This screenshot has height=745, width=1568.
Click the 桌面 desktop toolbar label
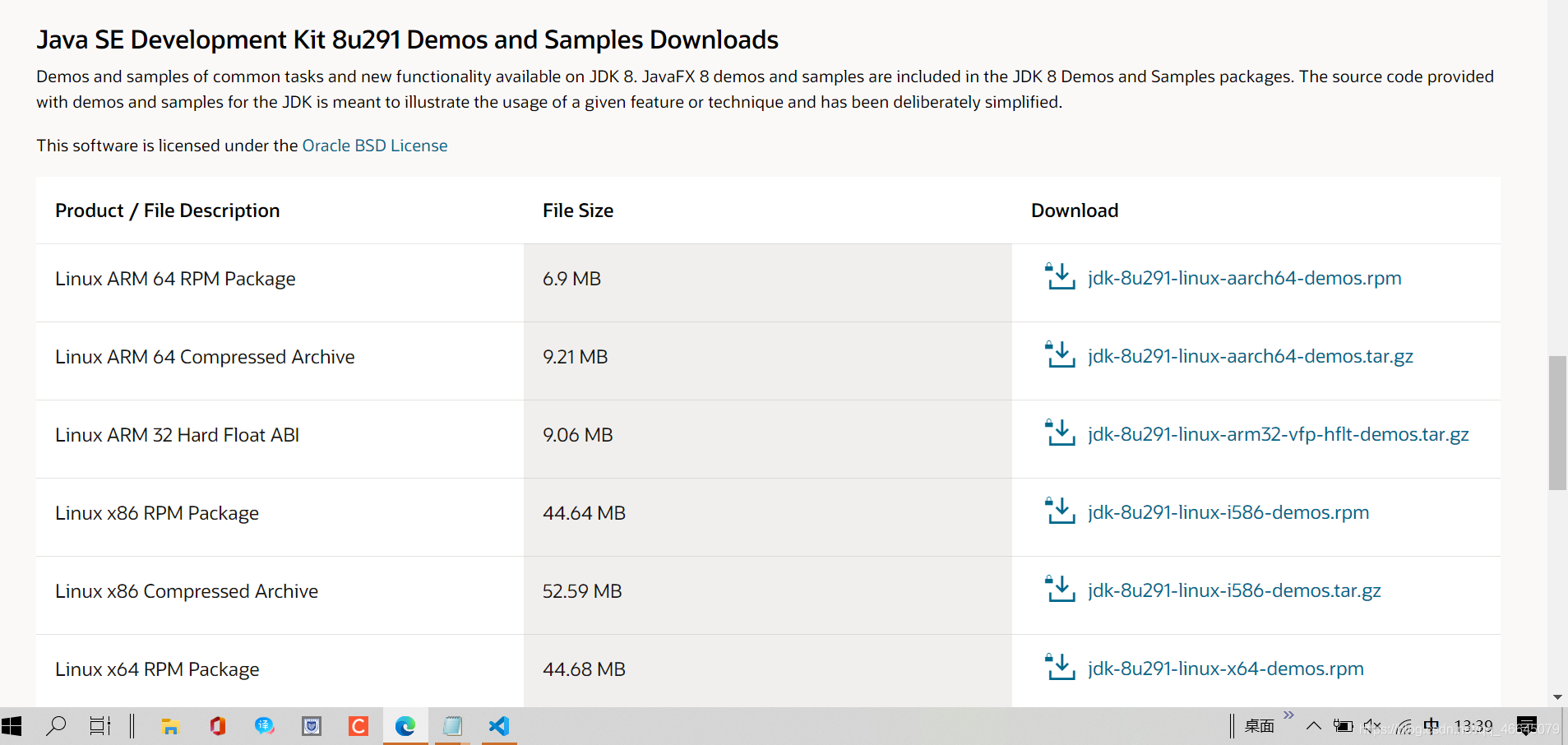[x=1259, y=726]
